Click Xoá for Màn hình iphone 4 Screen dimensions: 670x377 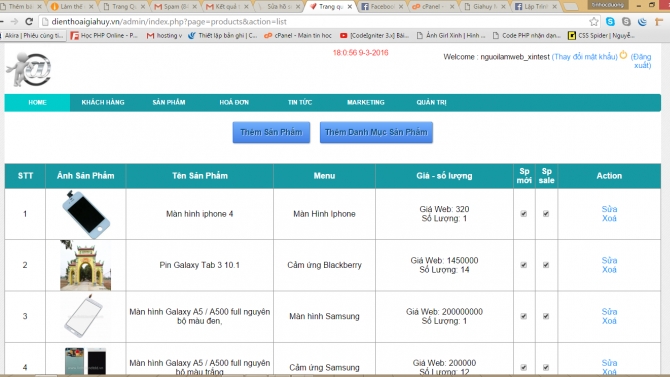pyautogui.click(x=609, y=218)
